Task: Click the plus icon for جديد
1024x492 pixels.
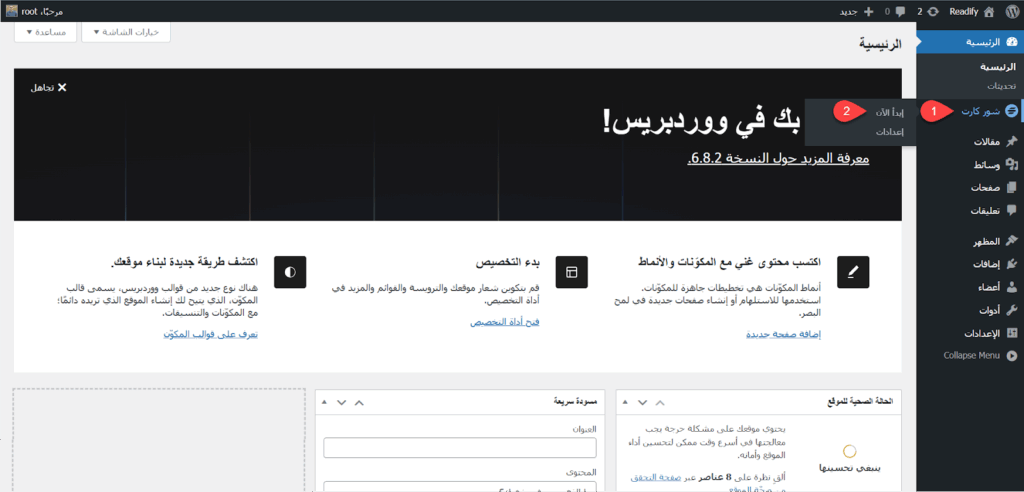Action: coord(868,11)
